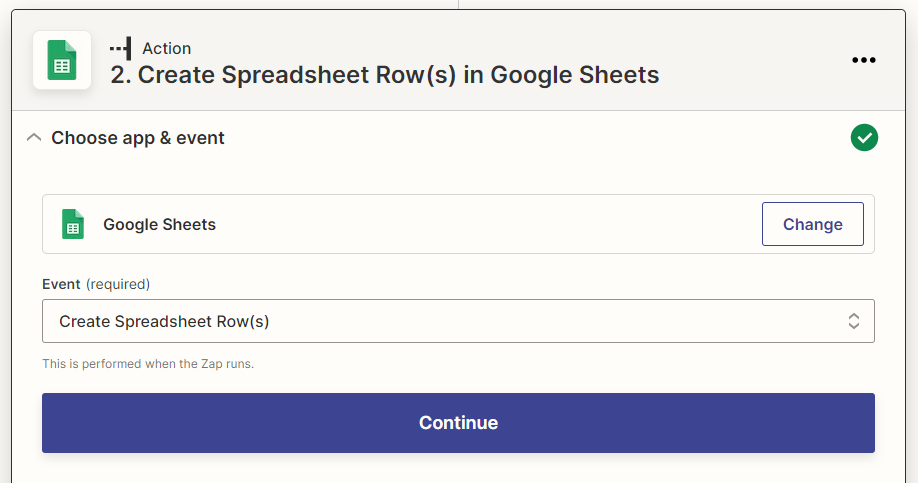This screenshot has width=918, height=483.
Task: Click the Event field label
Action: 61,284
